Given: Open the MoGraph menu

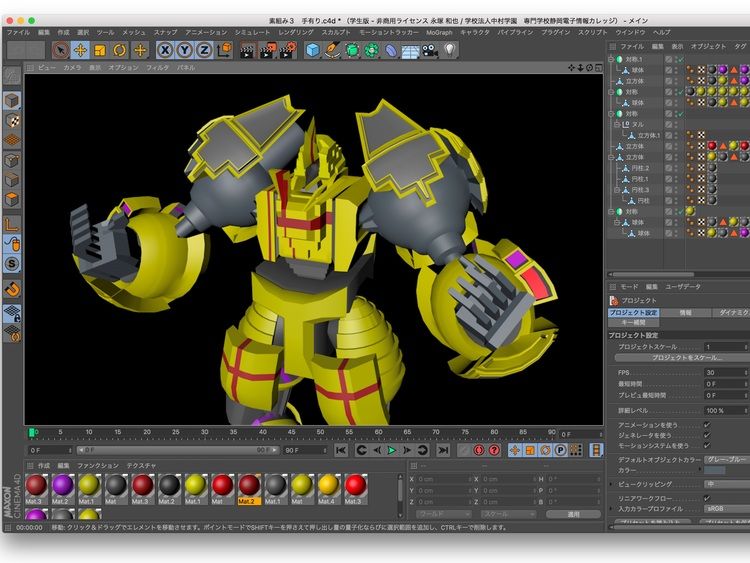Looking at the screenshot, I should (x=439, y=32).
